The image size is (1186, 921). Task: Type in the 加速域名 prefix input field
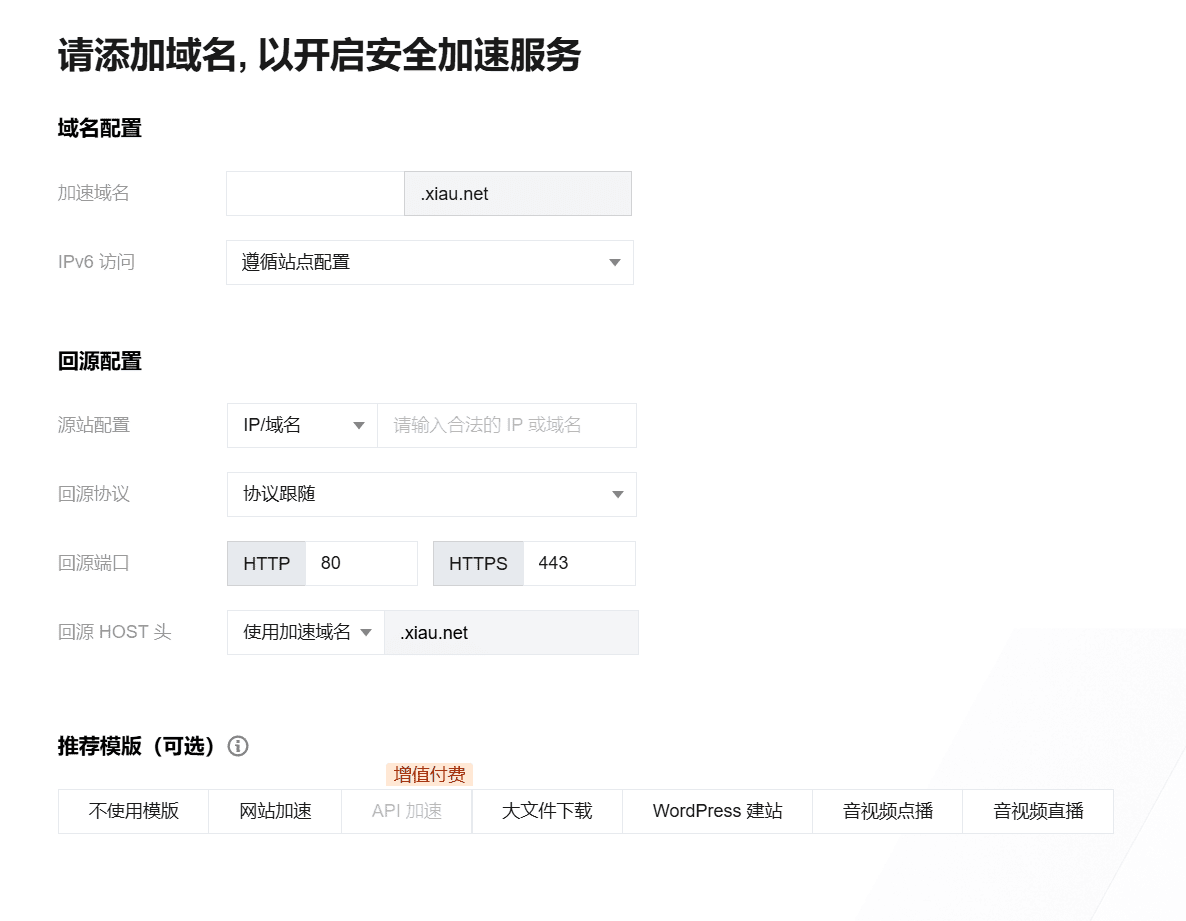pyautogui.click(x=315, y=194)
